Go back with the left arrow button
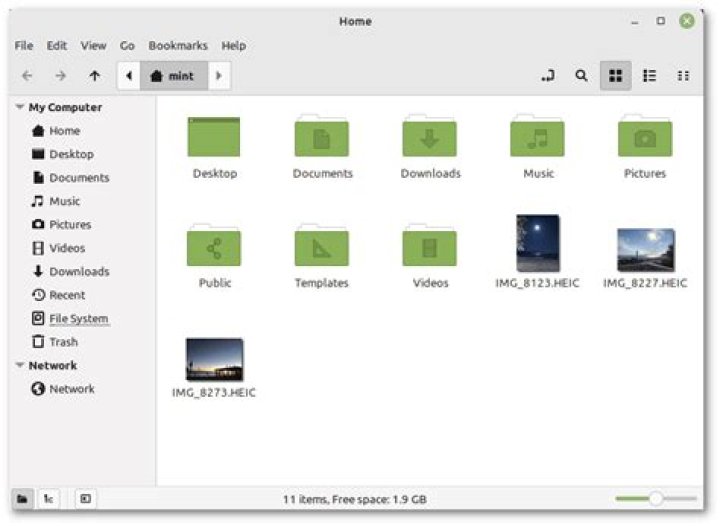This screenshot has width=720, height=526. [x=27, y=76]
